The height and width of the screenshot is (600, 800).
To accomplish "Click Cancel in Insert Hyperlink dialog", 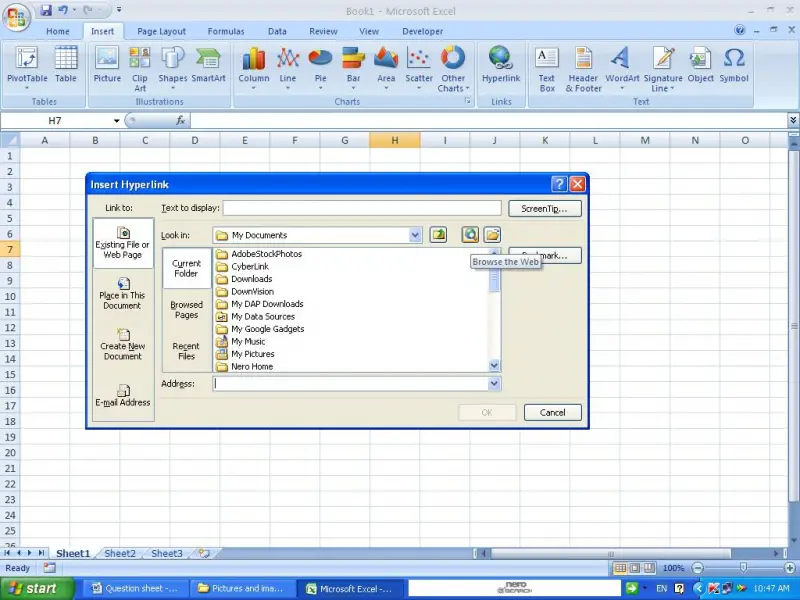I will click(553, 412).
